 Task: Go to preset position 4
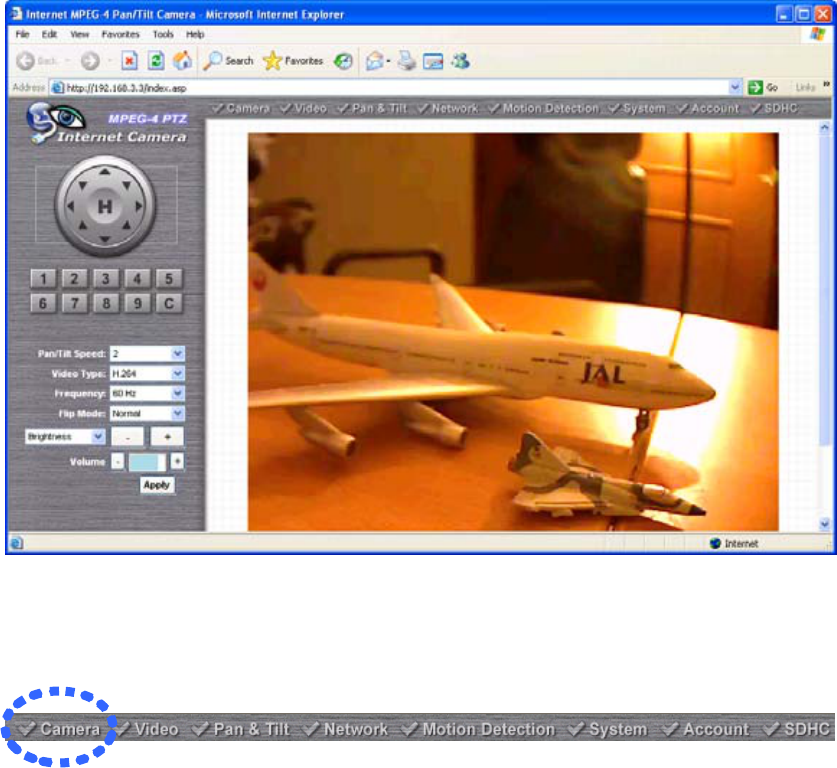[x=137, y=278]
